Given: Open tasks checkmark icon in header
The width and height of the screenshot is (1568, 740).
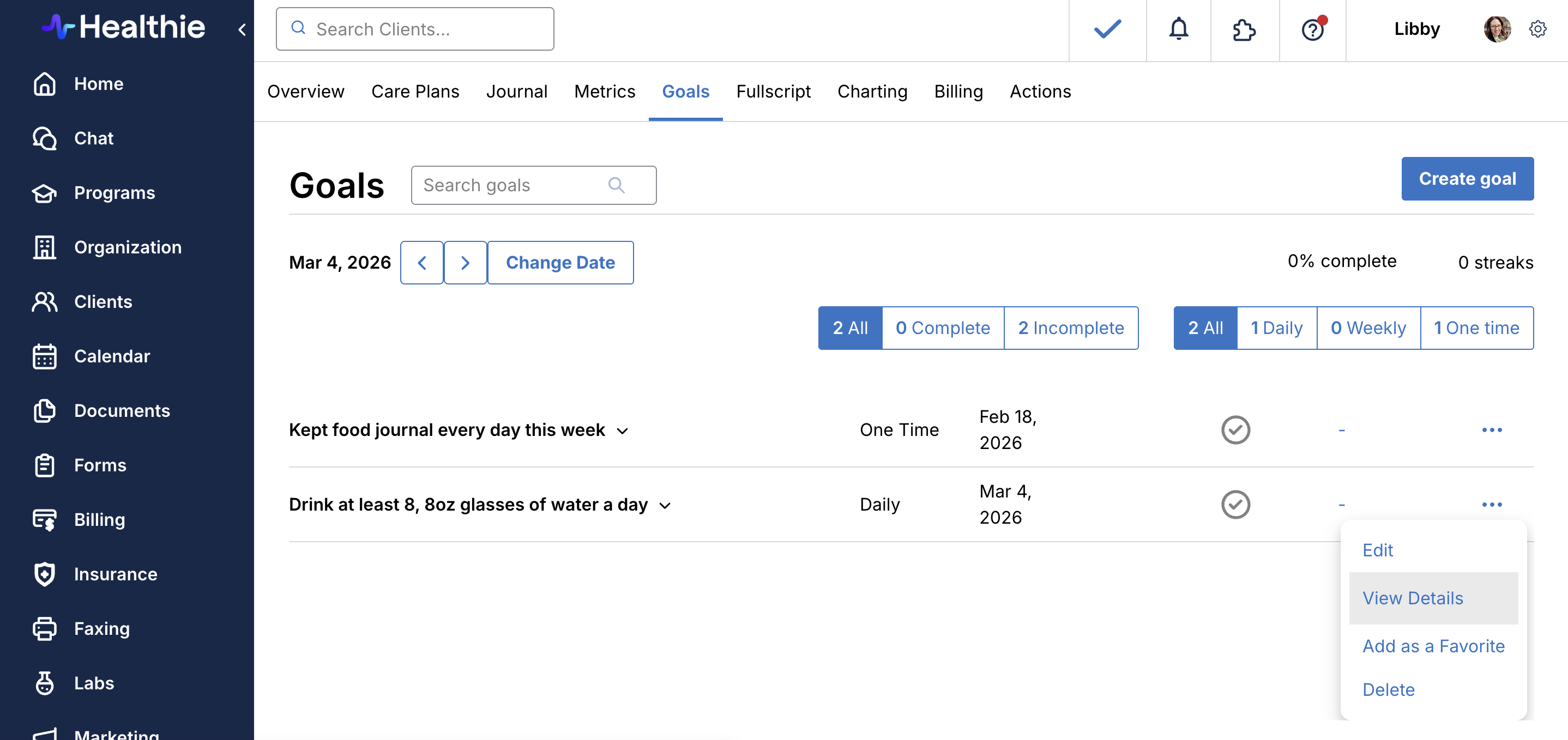Looking at the screenshot, I should [1107, 28].
